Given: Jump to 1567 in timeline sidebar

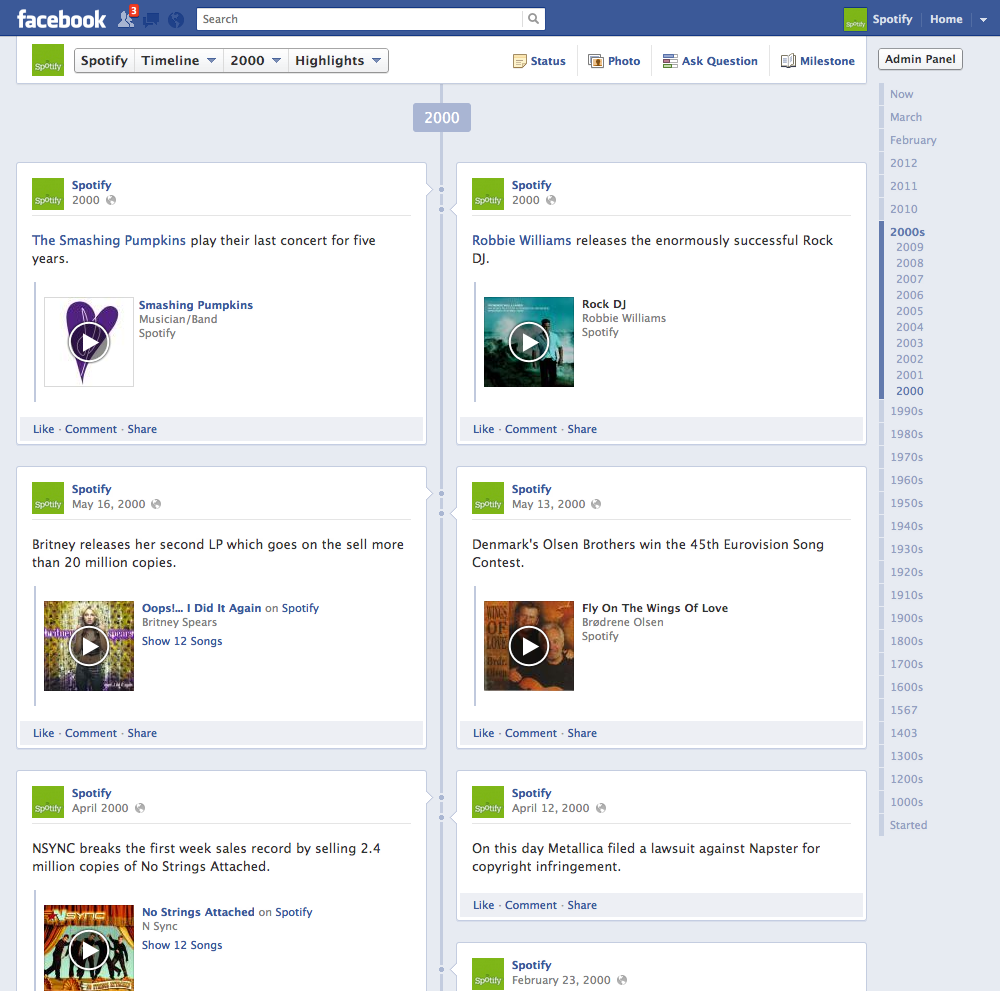Looking at the screenshot, I should (904, 710).
